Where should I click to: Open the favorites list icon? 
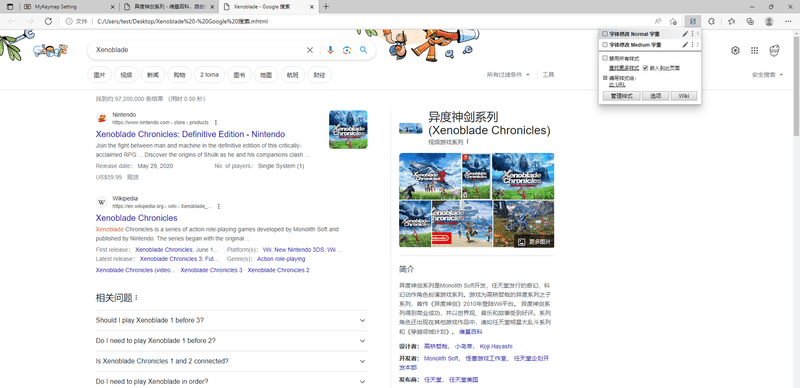click(731, 21)
